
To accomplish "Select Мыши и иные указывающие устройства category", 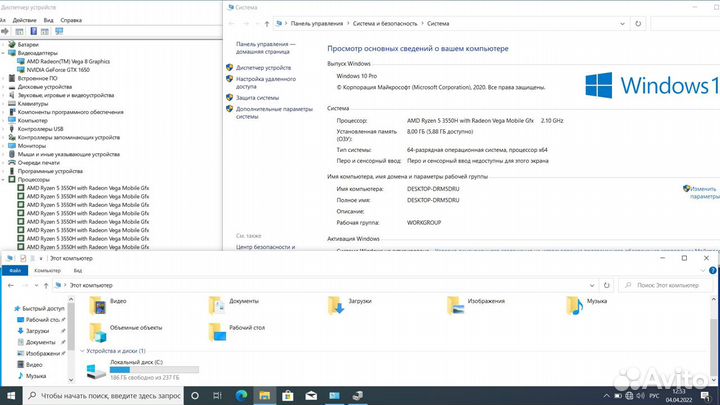I will (68, 154).
